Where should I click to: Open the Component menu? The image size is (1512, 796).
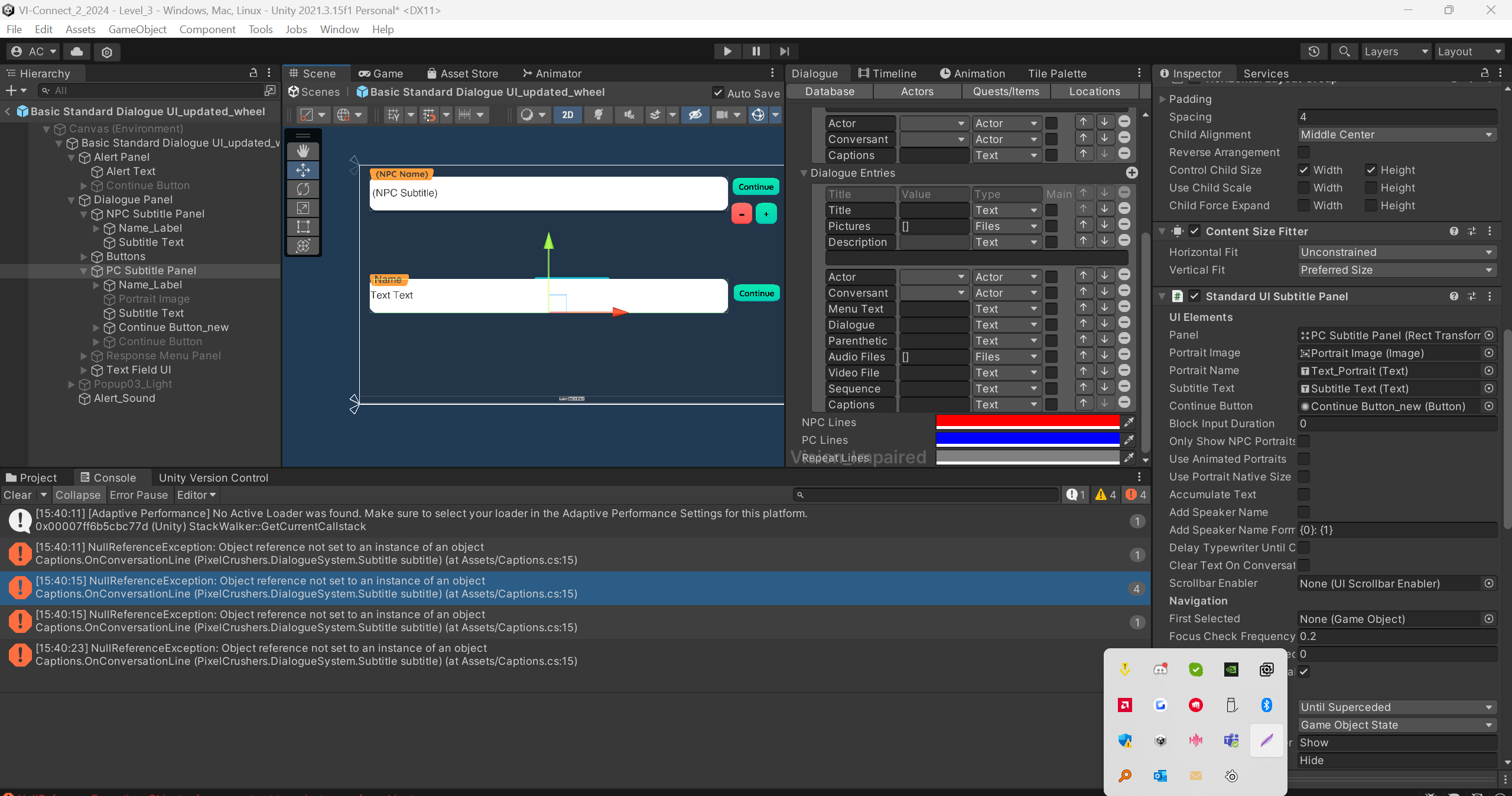point(207,29)
